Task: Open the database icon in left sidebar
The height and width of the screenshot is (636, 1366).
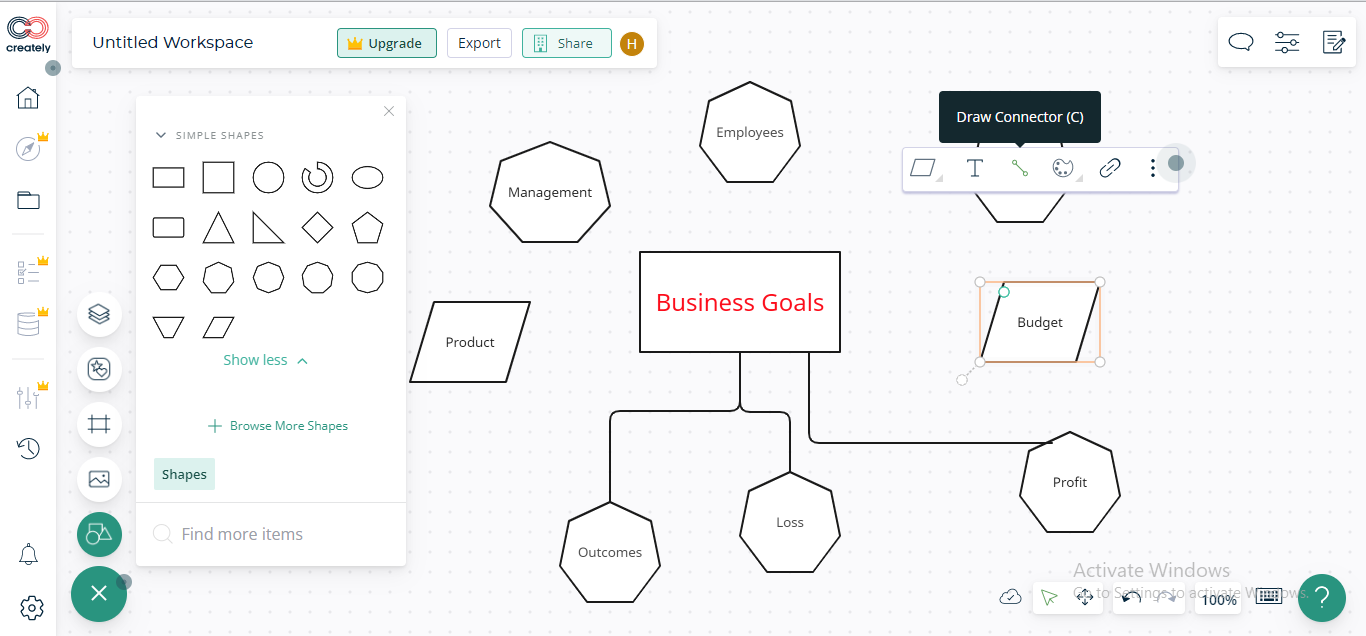Action: pyautogui.click(x=28, y=323)
